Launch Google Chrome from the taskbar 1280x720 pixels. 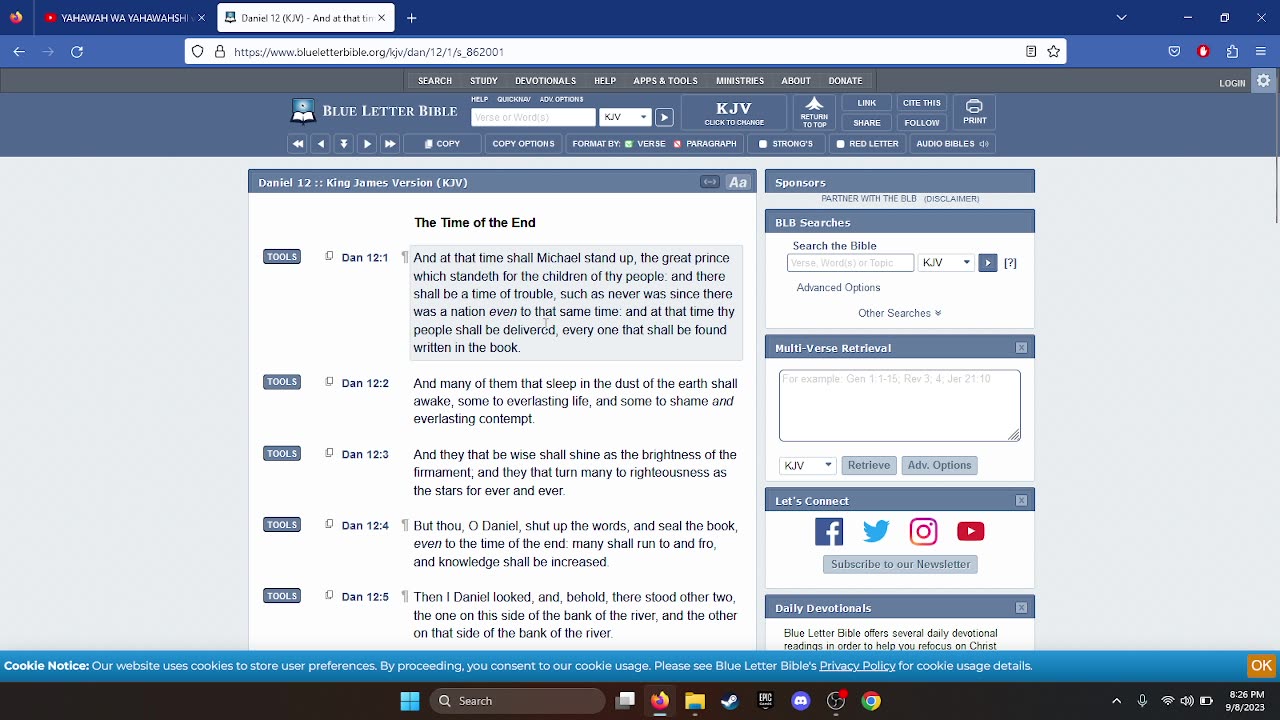coord(871,701)
